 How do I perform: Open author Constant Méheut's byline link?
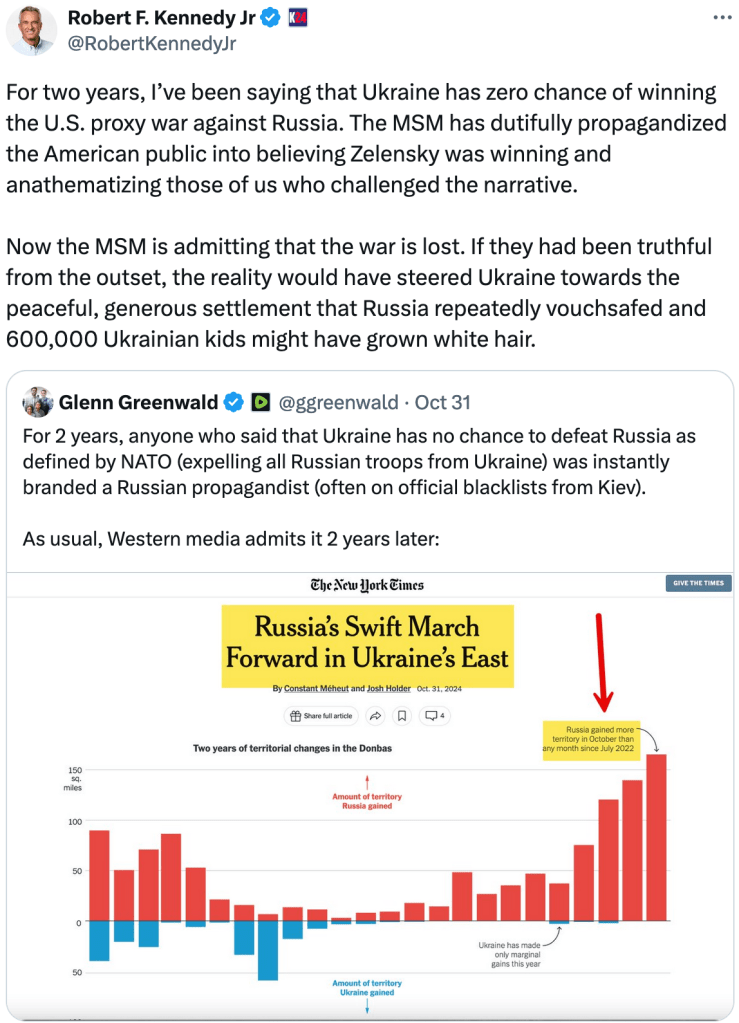pyautogui.click(x=316, y=689)
